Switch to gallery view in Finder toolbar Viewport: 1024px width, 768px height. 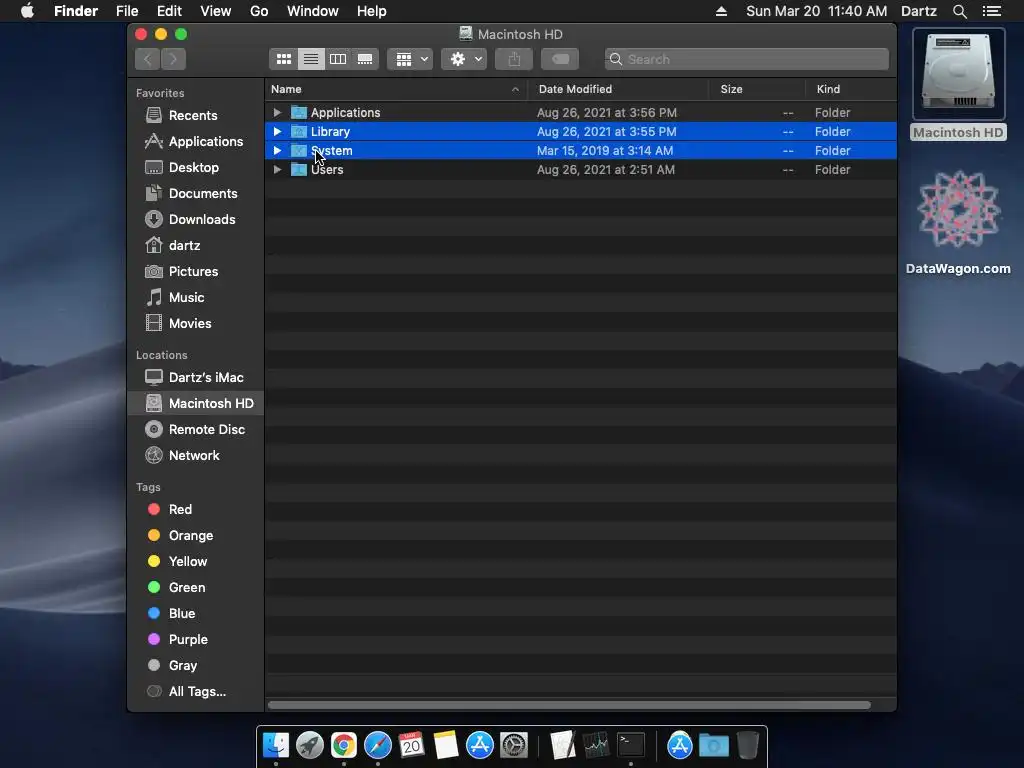tap(365, 59)
